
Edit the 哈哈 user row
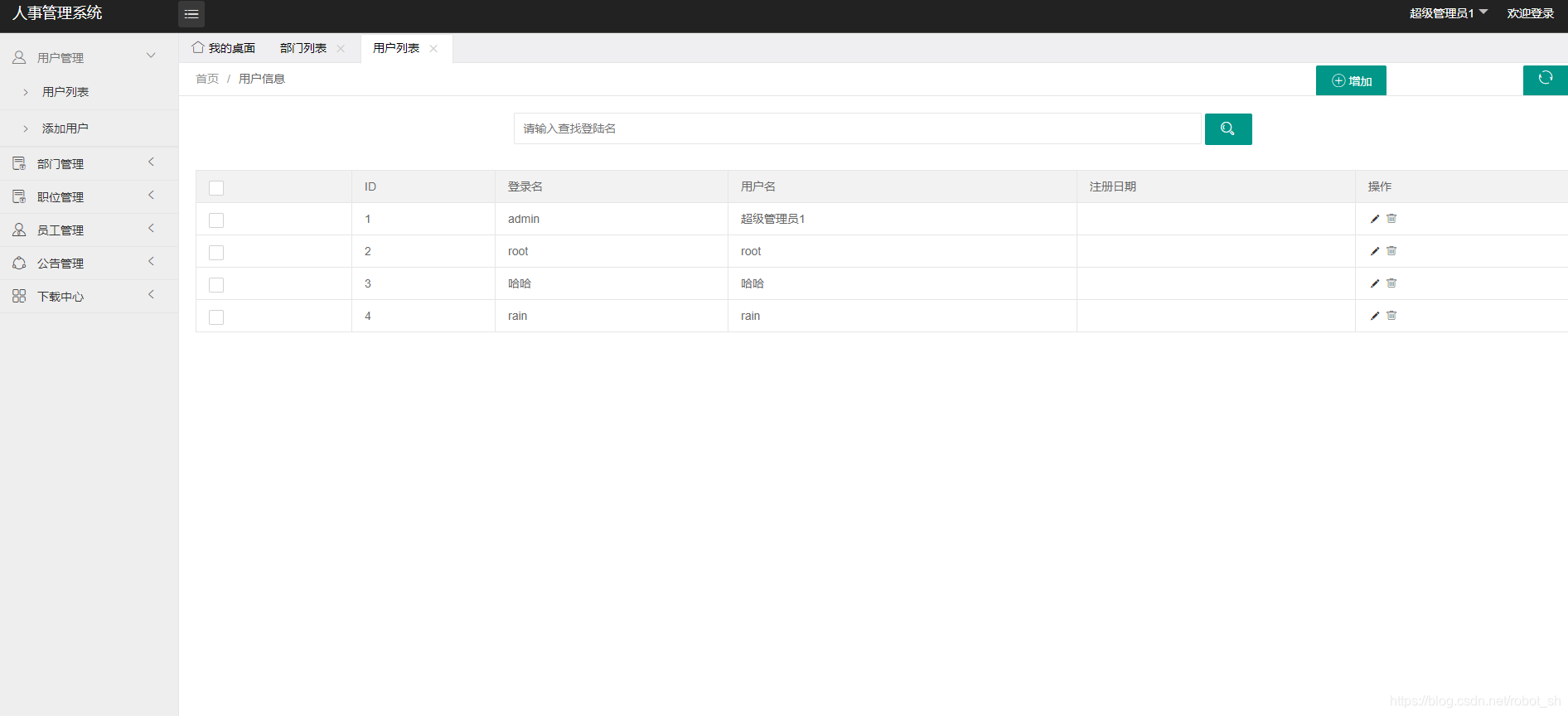tap(1375, 283)
